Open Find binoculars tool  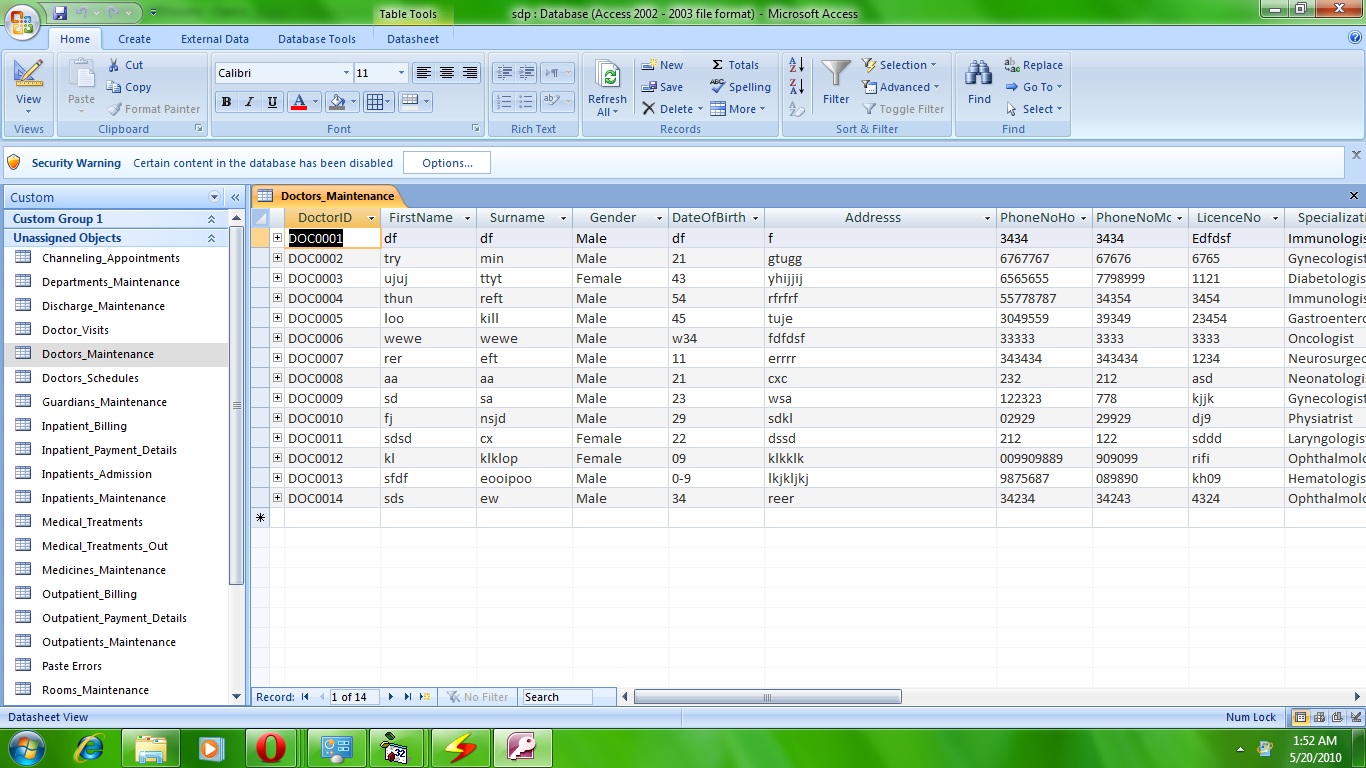979,82
